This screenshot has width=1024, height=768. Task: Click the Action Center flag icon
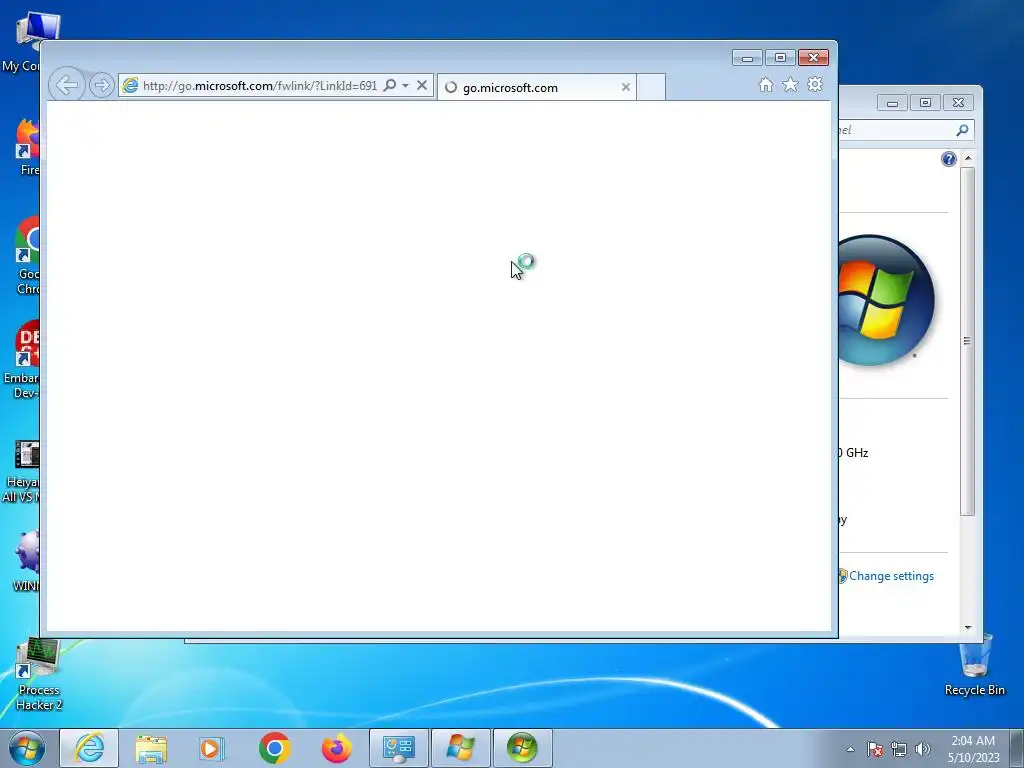click(x=874, y=749)
